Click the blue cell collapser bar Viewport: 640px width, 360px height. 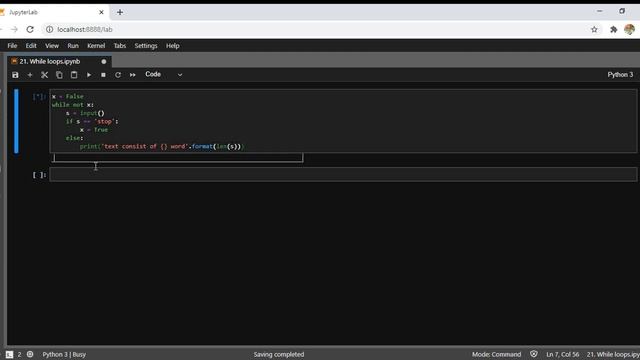click(16, 121)
